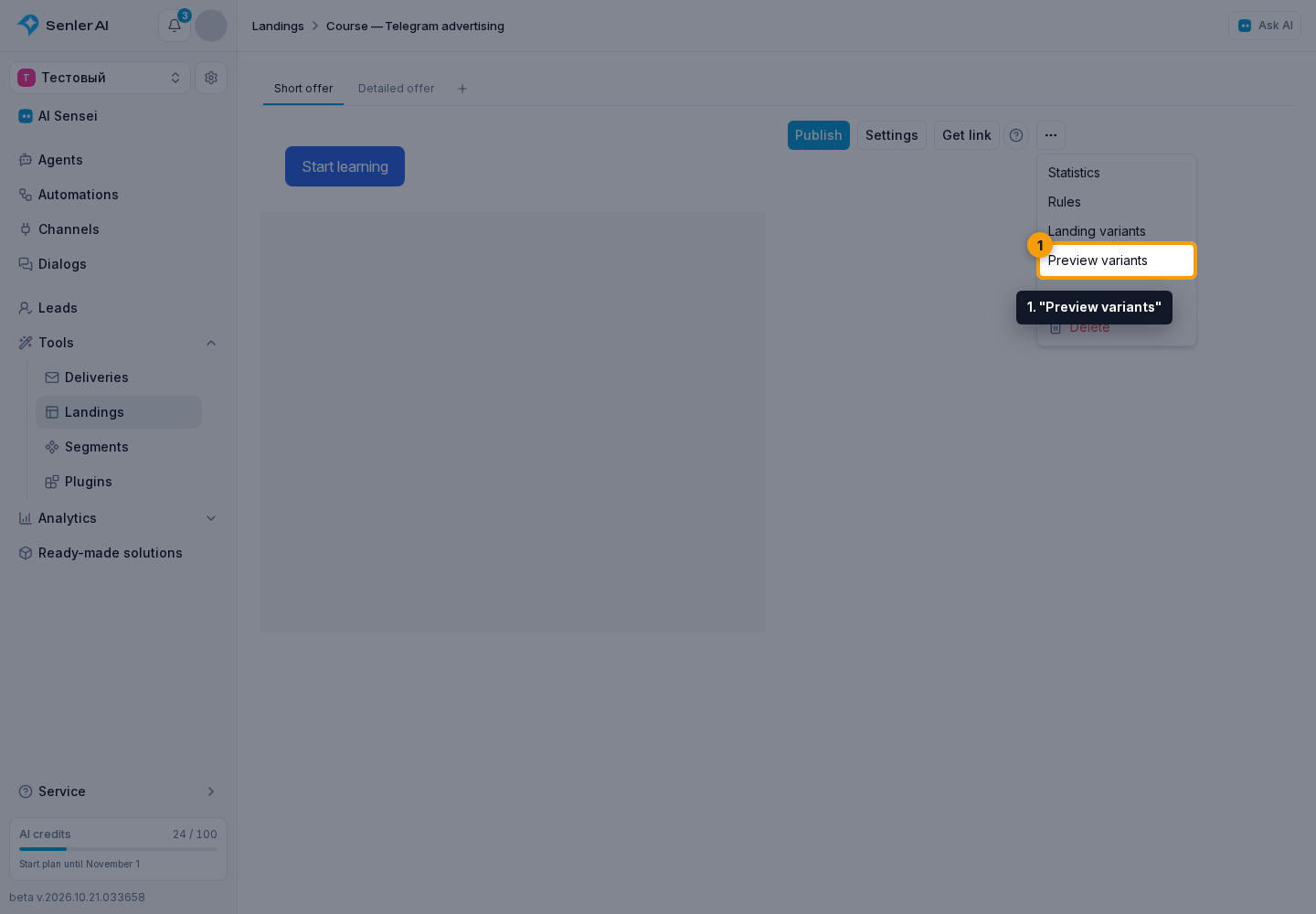
Task: Open the notifications bell
Action: [174, 26]
